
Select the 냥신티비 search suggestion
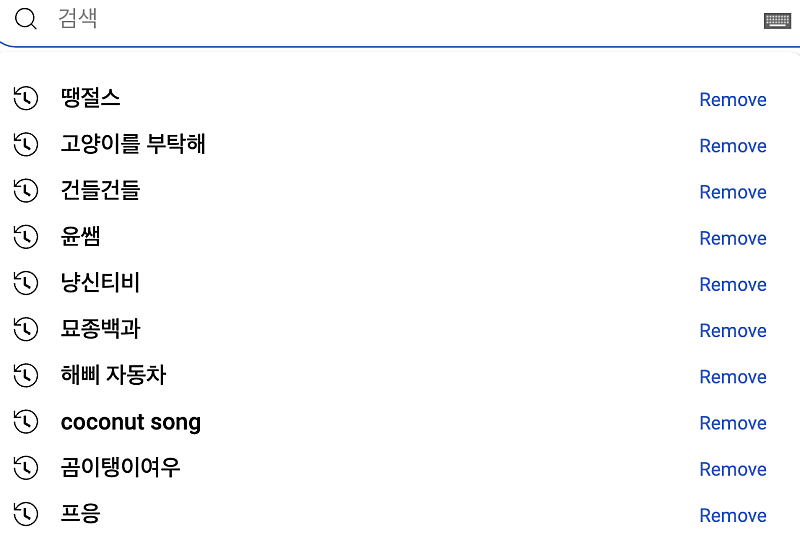pos(100,283)
